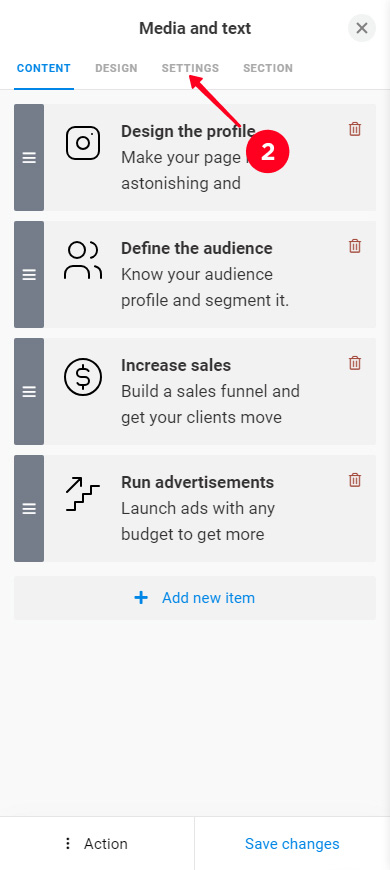Go to the Section tab
The width and height of the screenshot is (390, 870).
pyautogui.click(x=268, y=68)
